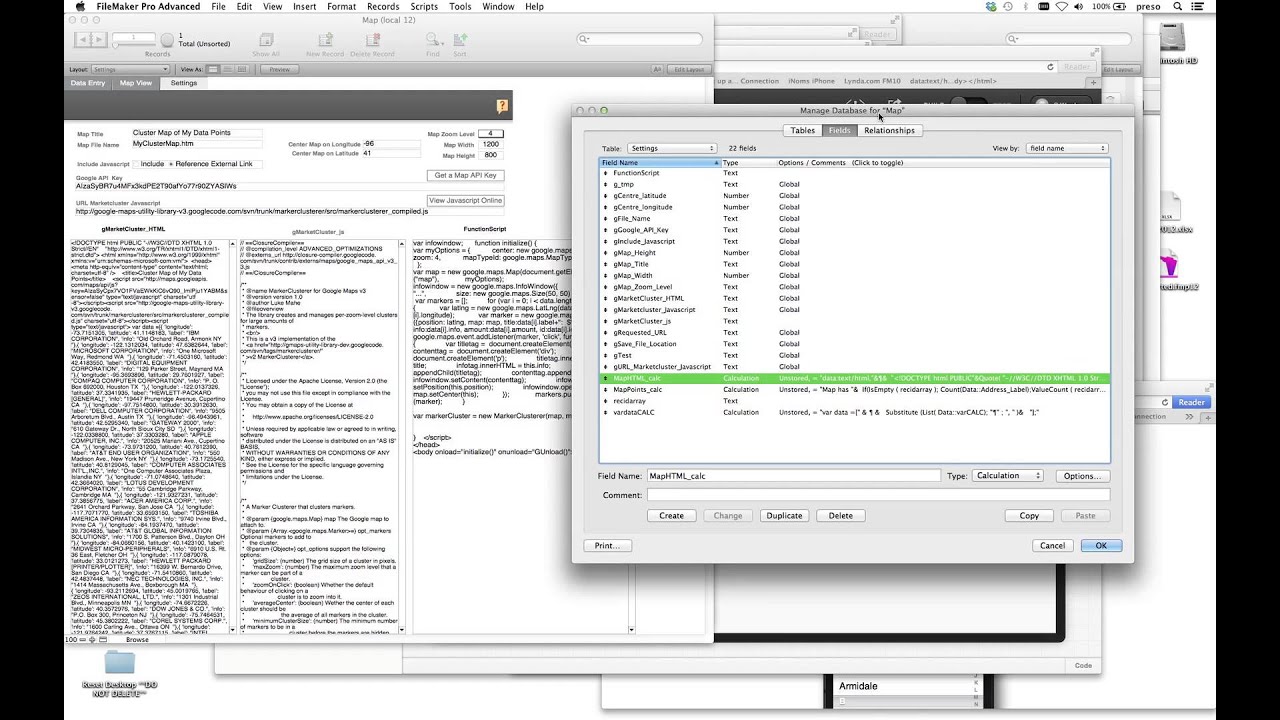Click the Edit Layout button

(x=690, y=69)
